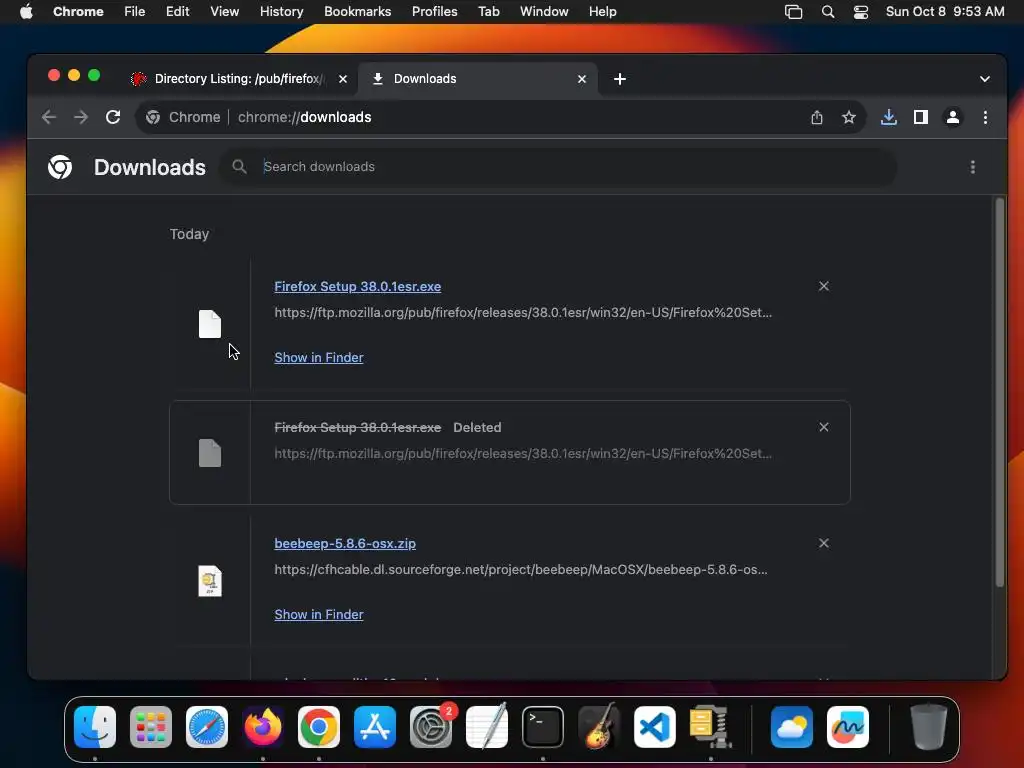Image resolution: width=1024 pixels, height=768 pixels.
Task: Open the View menu
Action: 225,11
